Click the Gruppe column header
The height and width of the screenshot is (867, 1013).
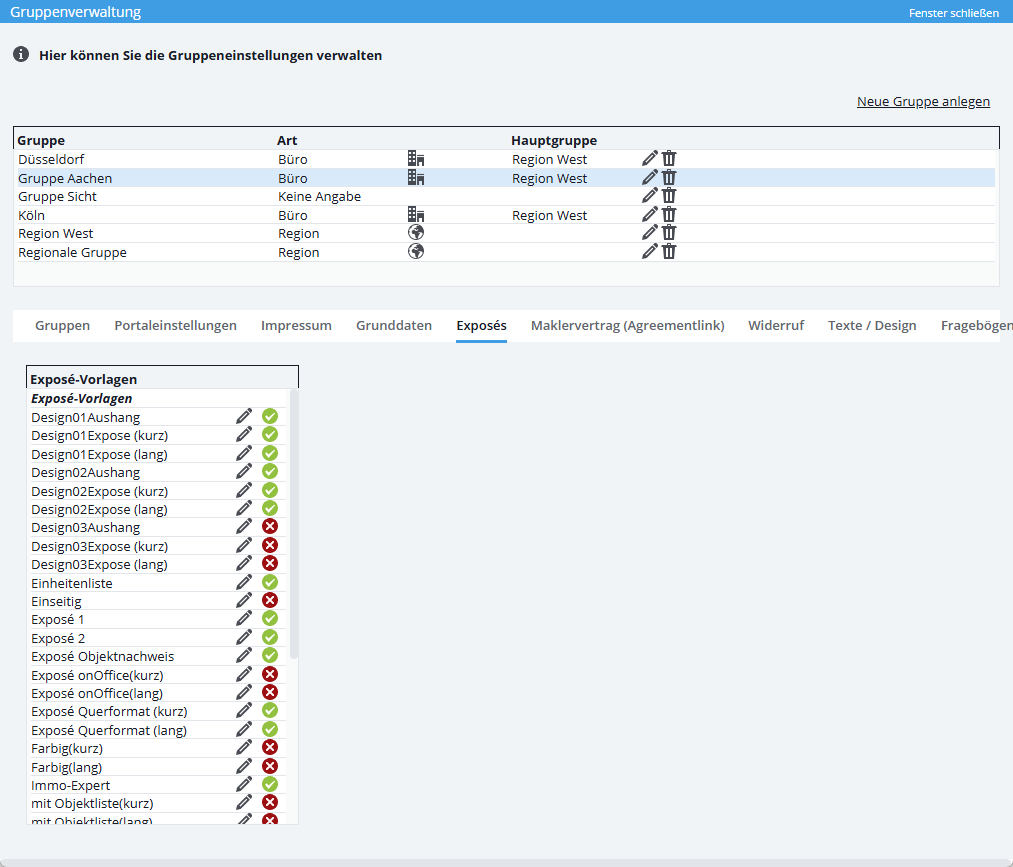coord(41,140)
